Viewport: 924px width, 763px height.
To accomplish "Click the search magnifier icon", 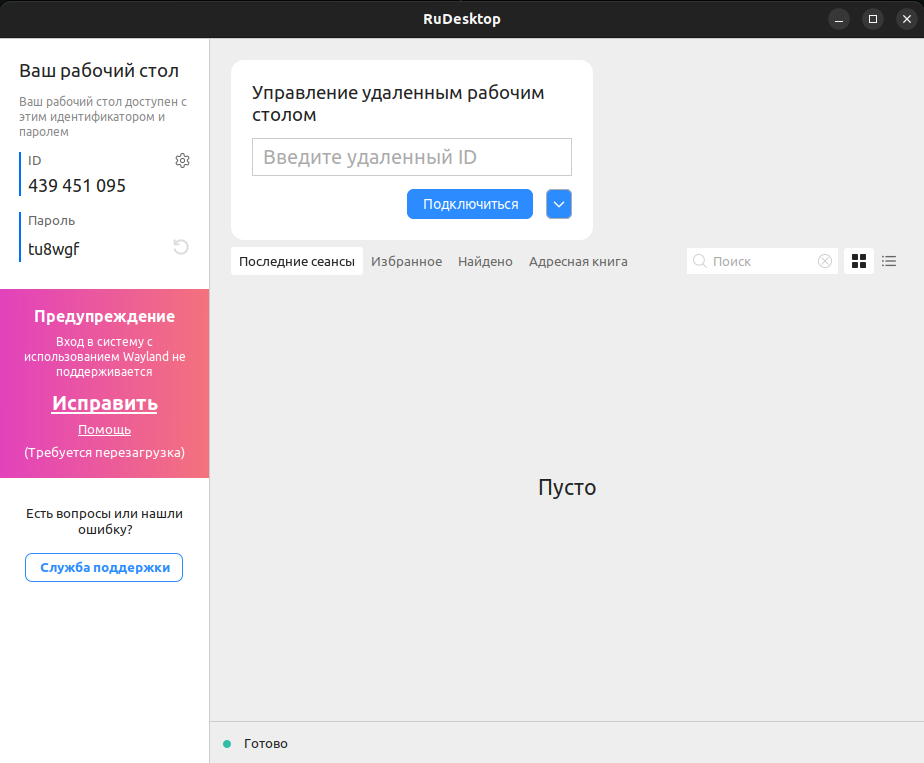I will click(x=699, y=261).
